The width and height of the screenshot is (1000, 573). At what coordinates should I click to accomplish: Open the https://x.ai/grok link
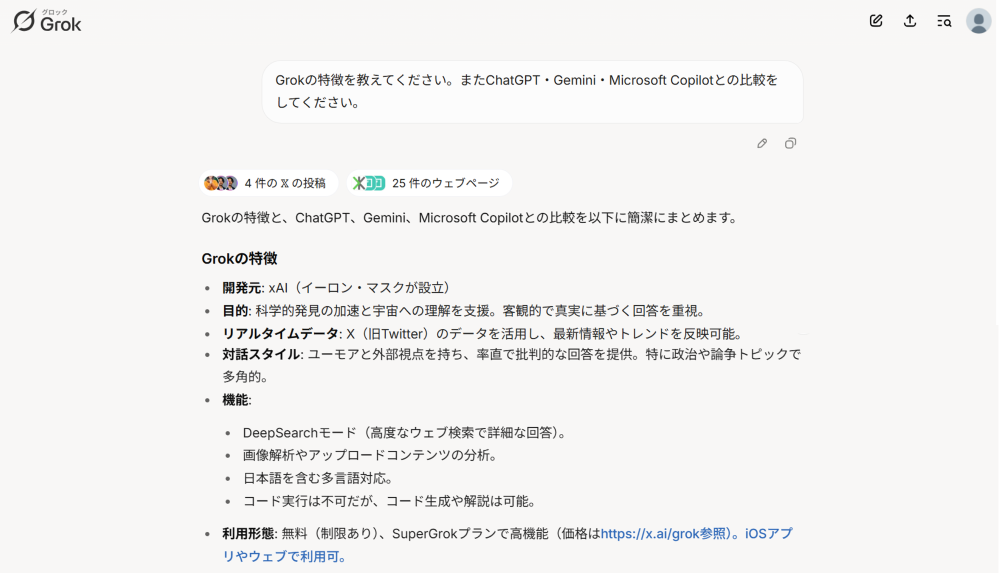click(x=651, y=533)
